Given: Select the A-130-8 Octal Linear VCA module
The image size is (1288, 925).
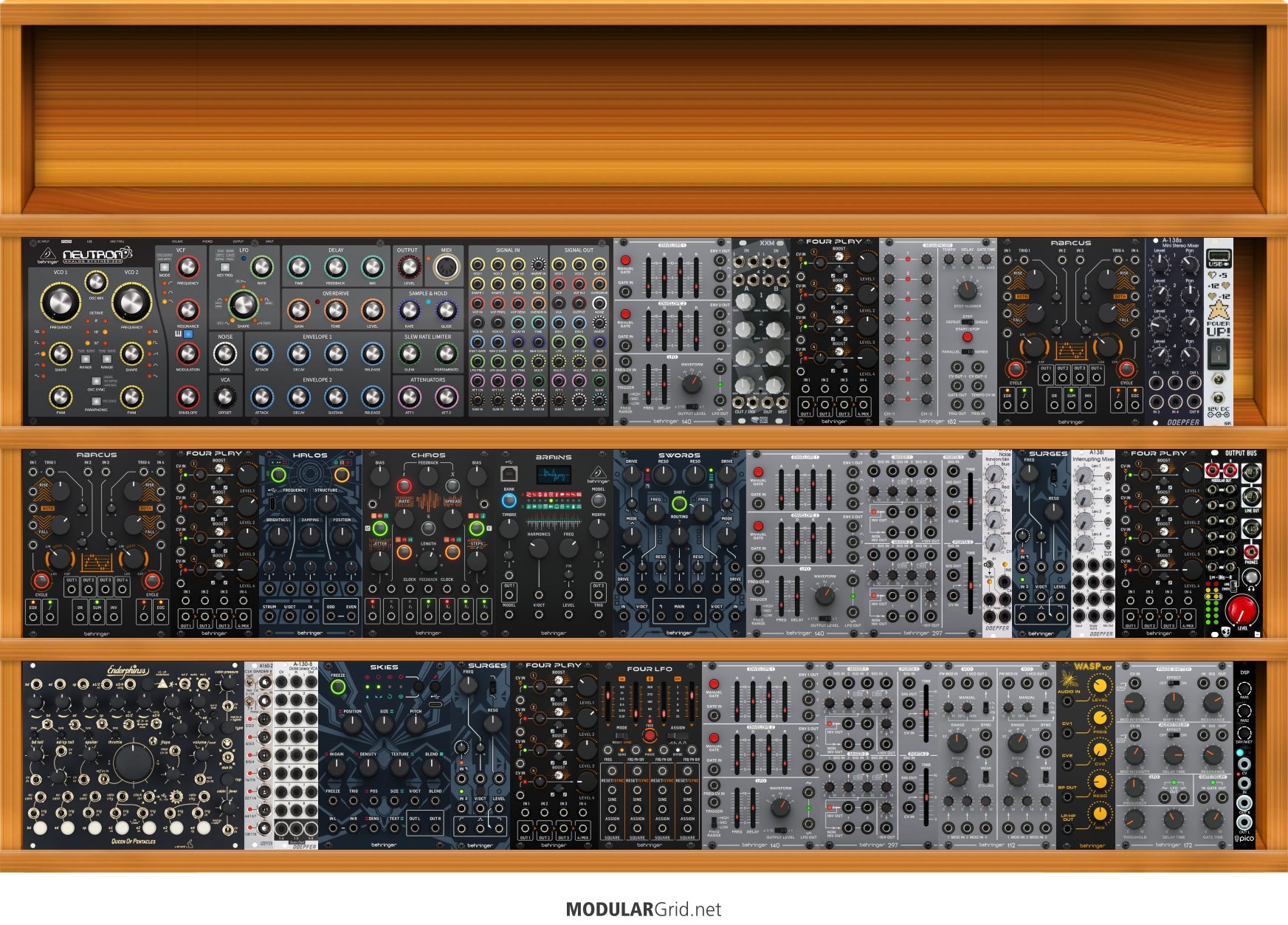Looking at the screenshot, I should (296, 755).
